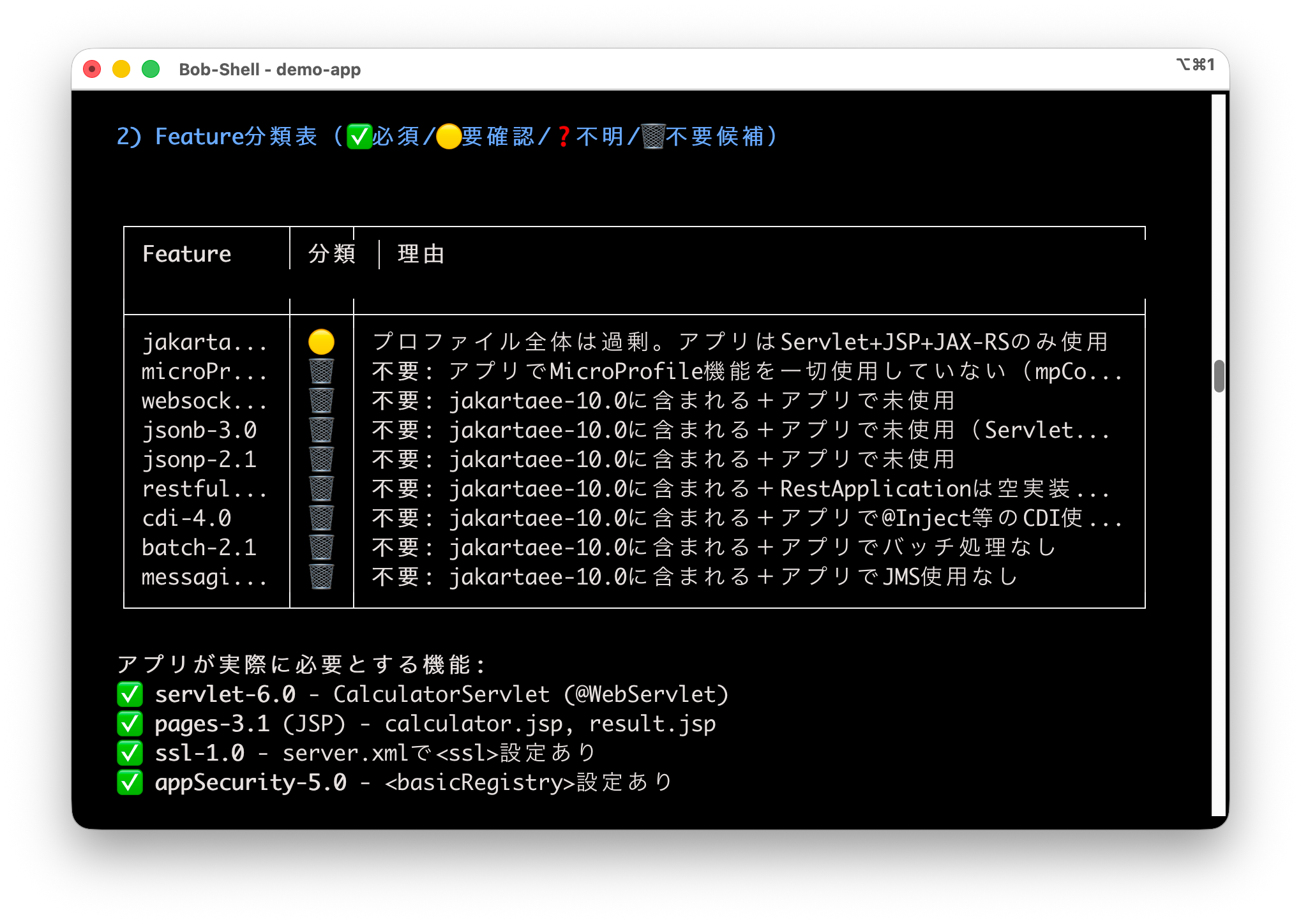
Task: Click the Bob-Shell - demo-app window title
Action: [x=269, y=70]
